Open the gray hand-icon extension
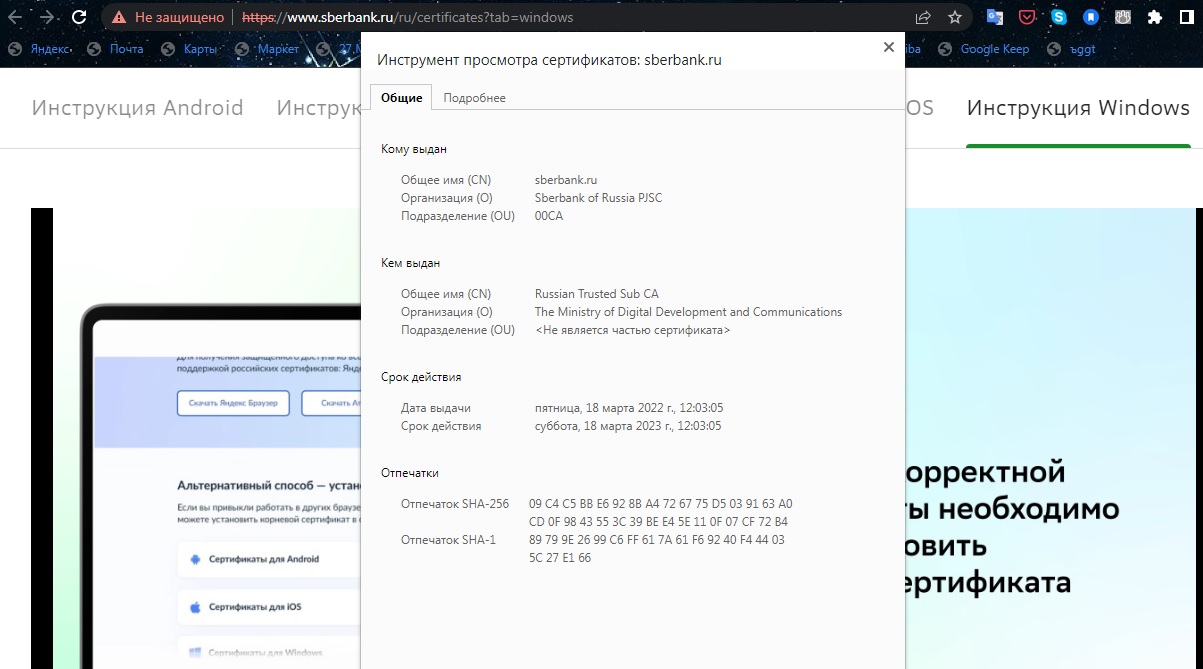This screenshot has height=669, width=1203. tap(1123, 17)
